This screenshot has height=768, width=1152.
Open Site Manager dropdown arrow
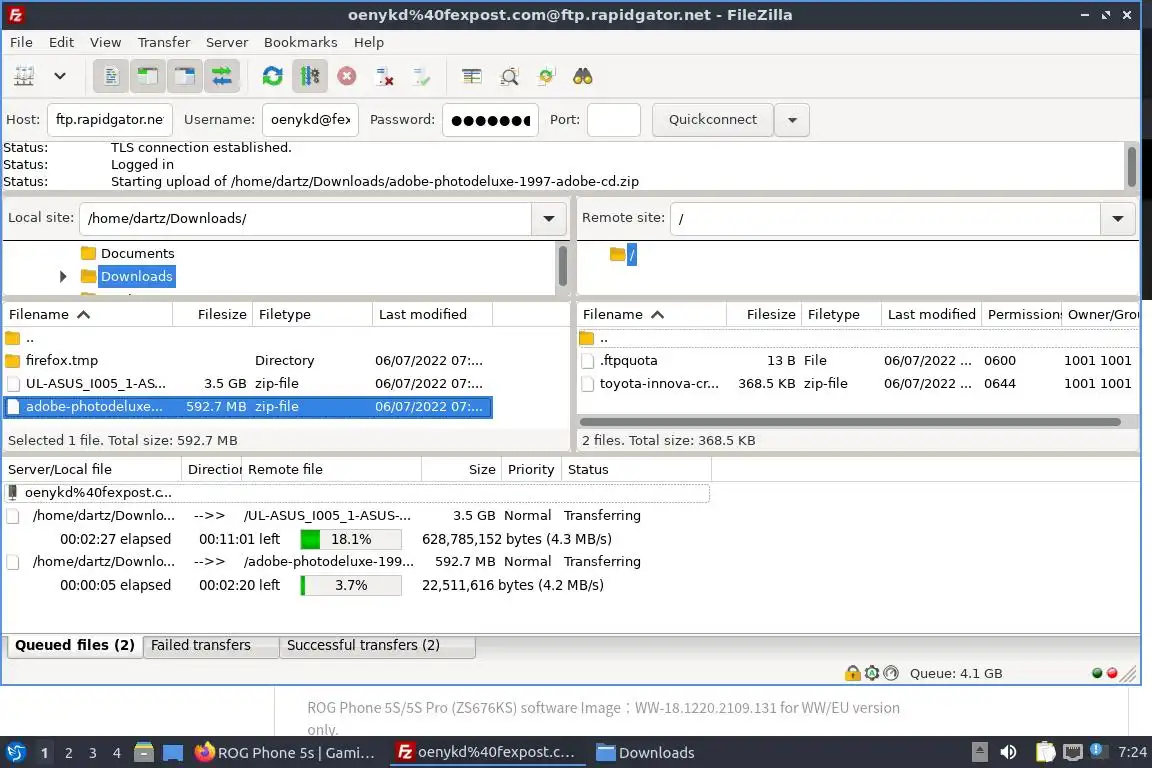tap(60, 76)
